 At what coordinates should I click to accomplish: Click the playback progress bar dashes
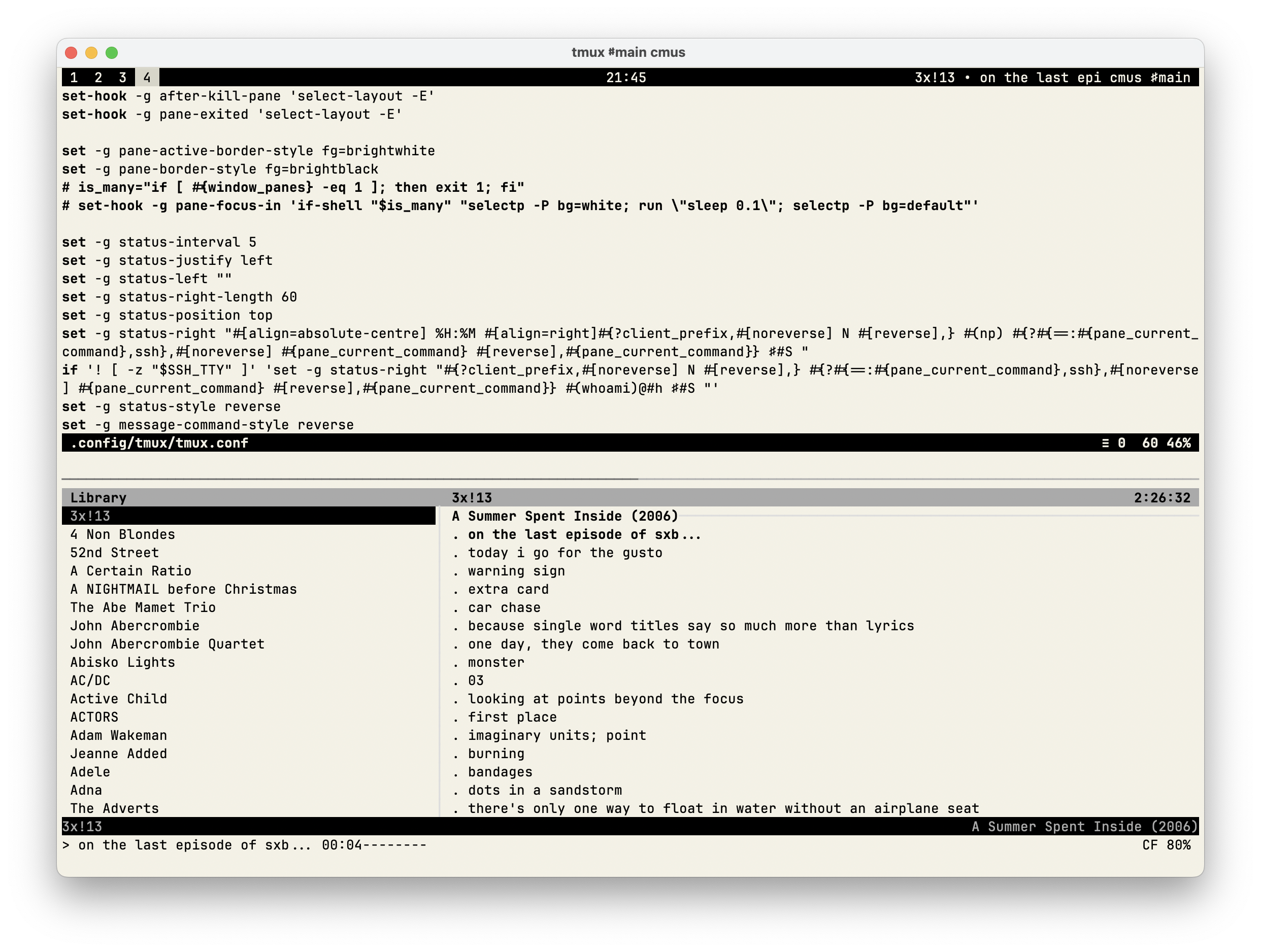[x=394, y=845]
